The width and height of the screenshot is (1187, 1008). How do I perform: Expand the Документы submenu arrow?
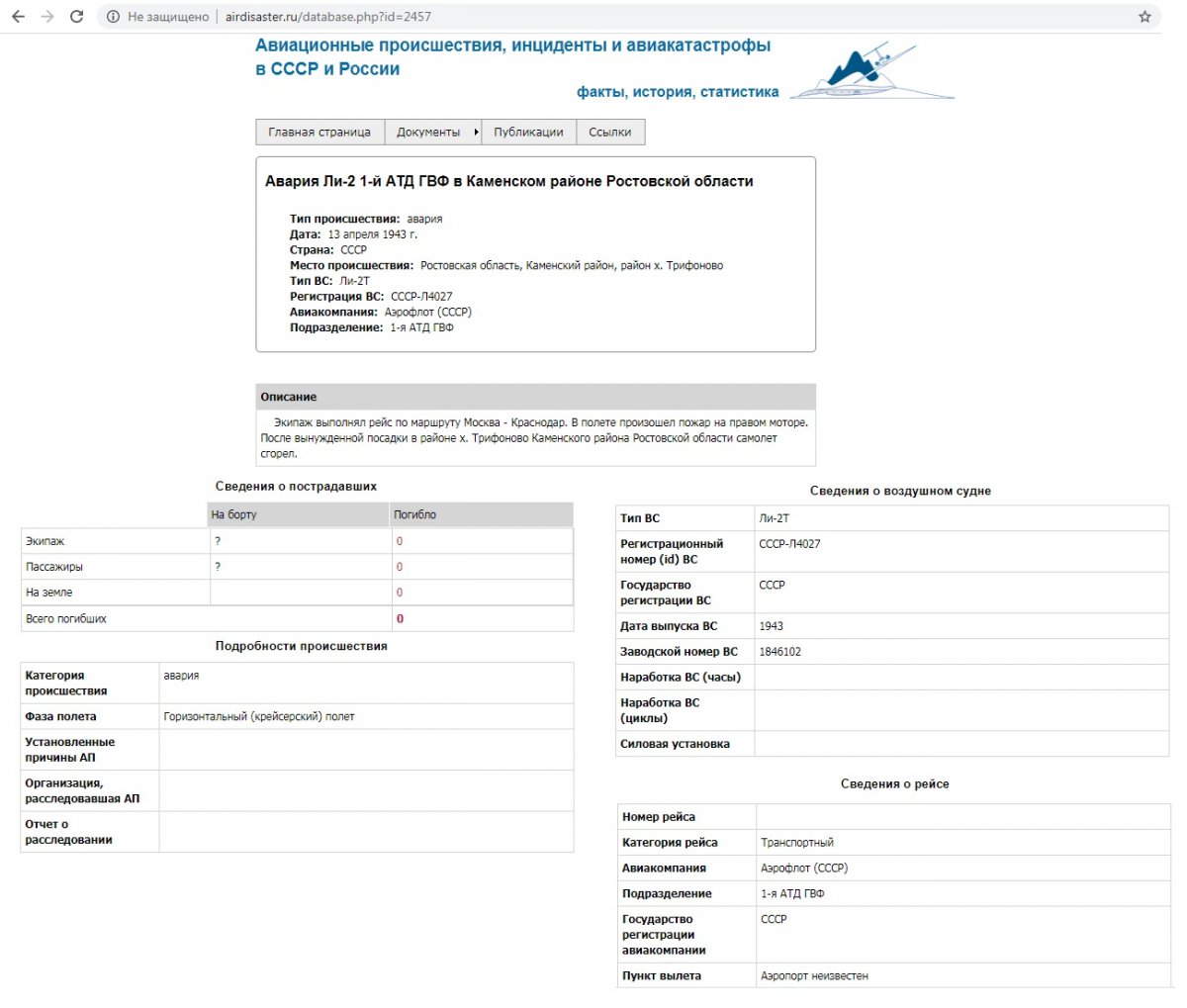(x=477, y=132)
